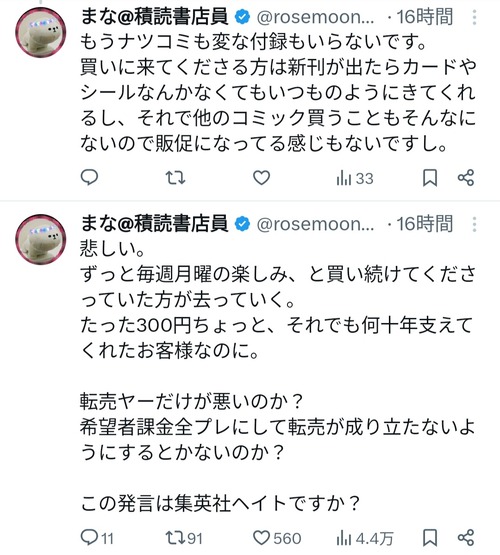Open まな@積読書店員 name on first tweet

click(x=154, y=17)
